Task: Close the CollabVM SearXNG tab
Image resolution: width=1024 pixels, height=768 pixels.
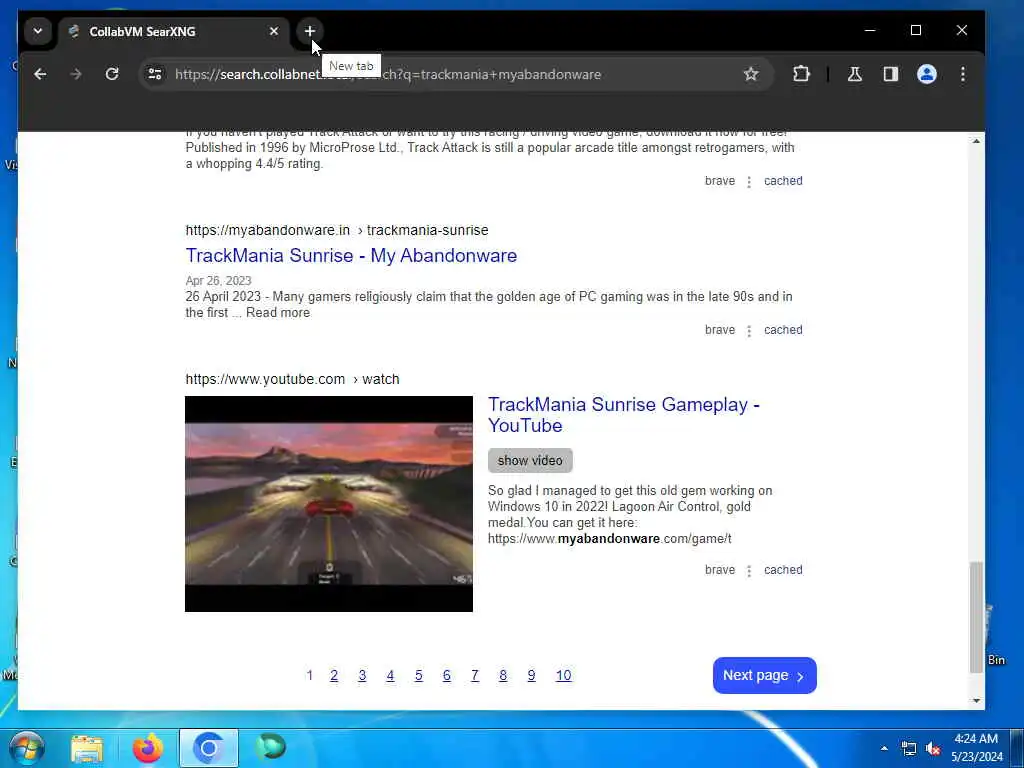Action: click(274, 31)
